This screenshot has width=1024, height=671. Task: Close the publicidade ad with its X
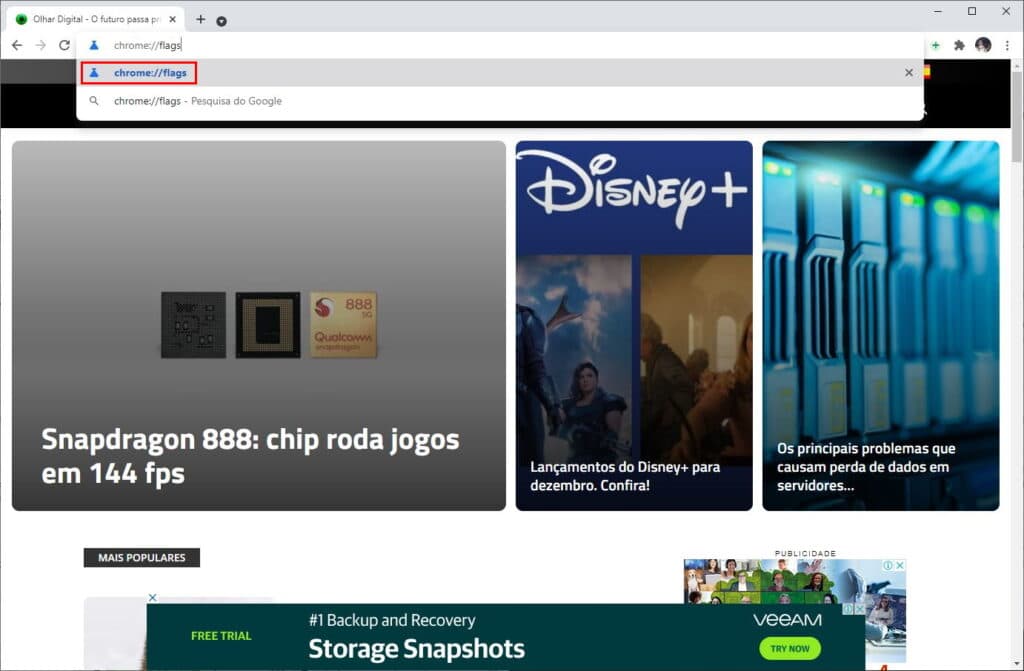point(900,565)
